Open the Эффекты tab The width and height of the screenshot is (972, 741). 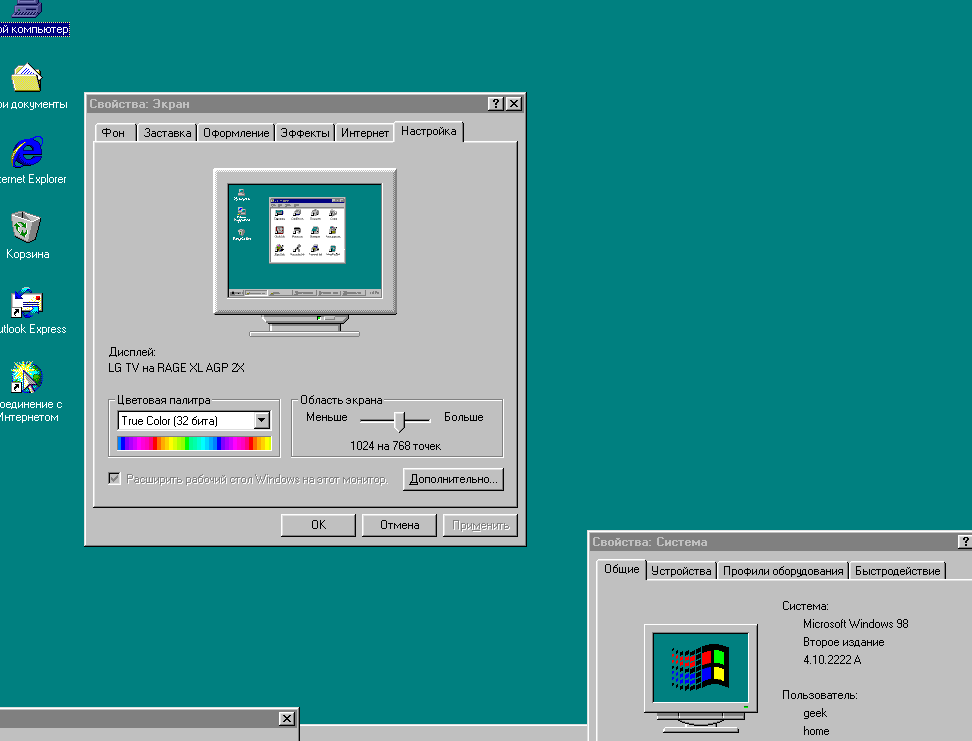pyautogui.click(x=305, y=133)
